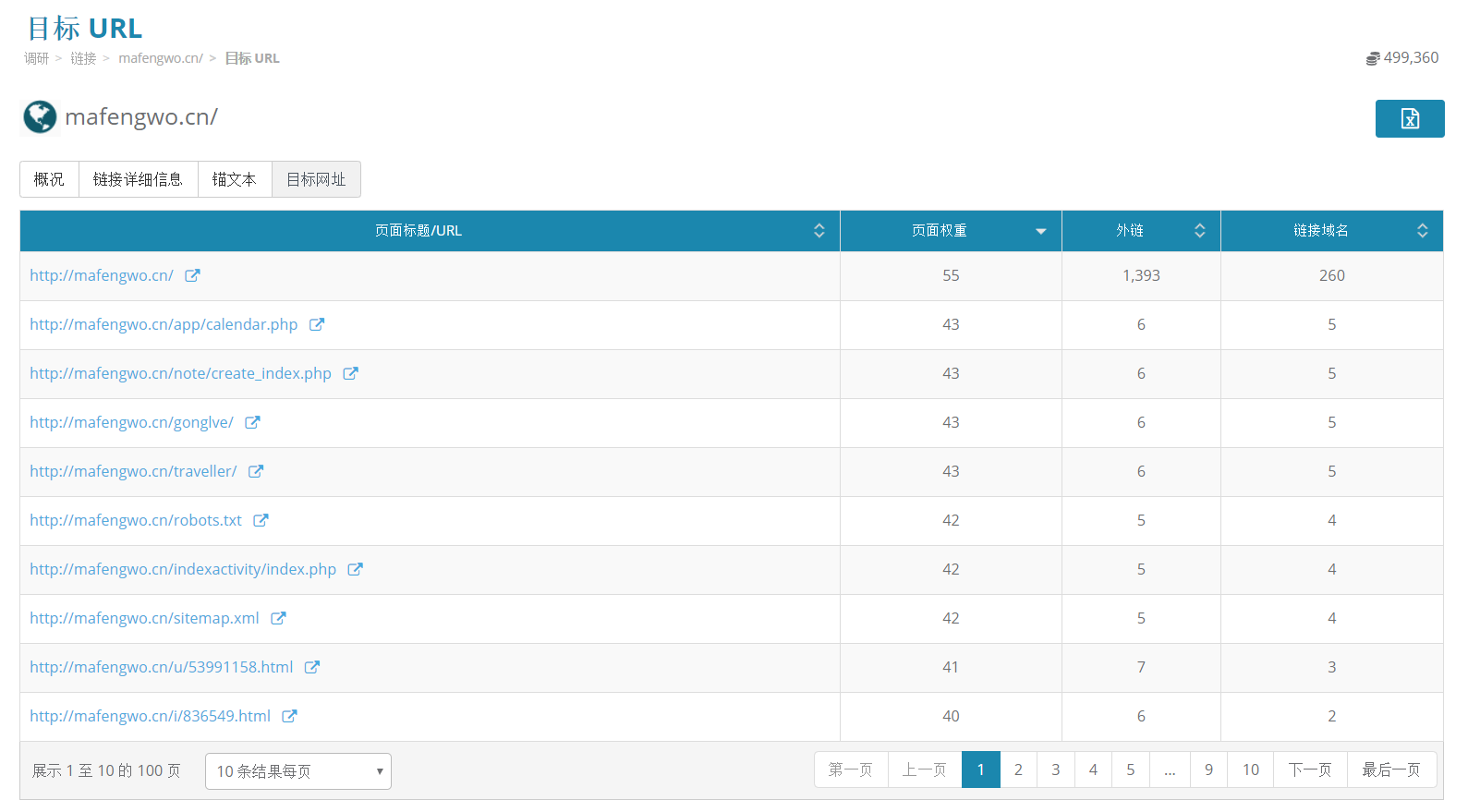Select the 目标网址 tab
The height and width of the screenshot is (812, 1468).
click(x=316, y=179)
